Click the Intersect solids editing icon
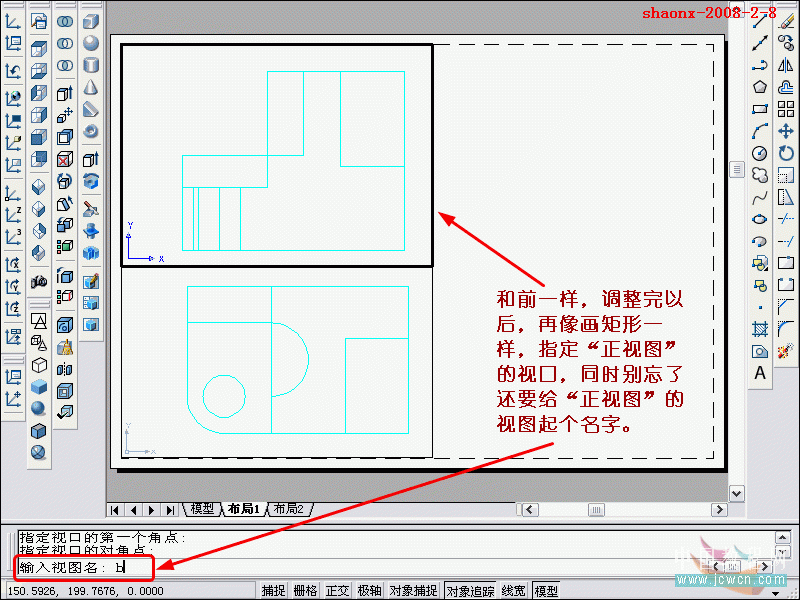The image size is (800, 600). coord(65,65)
